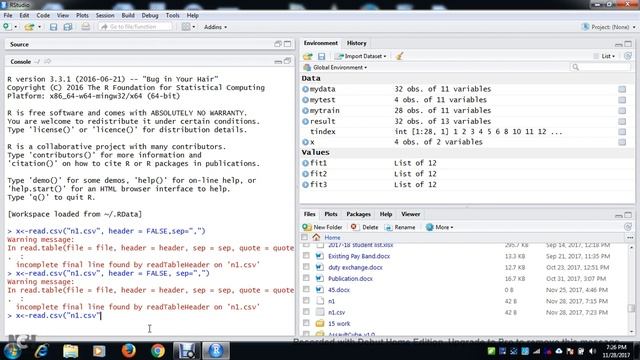Switch to the Packages tab
Viewport: 640px width, 360px height.
(358, 214)
